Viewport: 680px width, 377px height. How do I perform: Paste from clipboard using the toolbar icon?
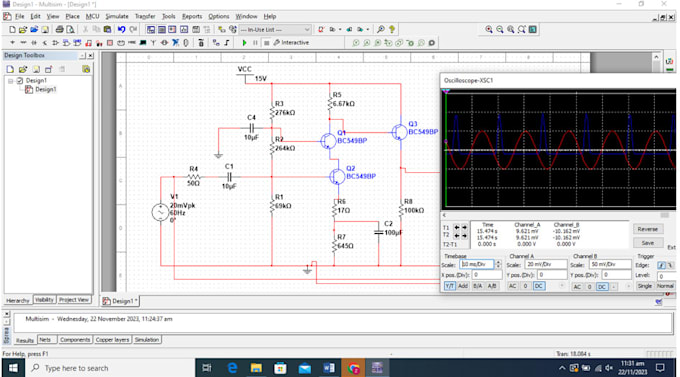(108, 30)
